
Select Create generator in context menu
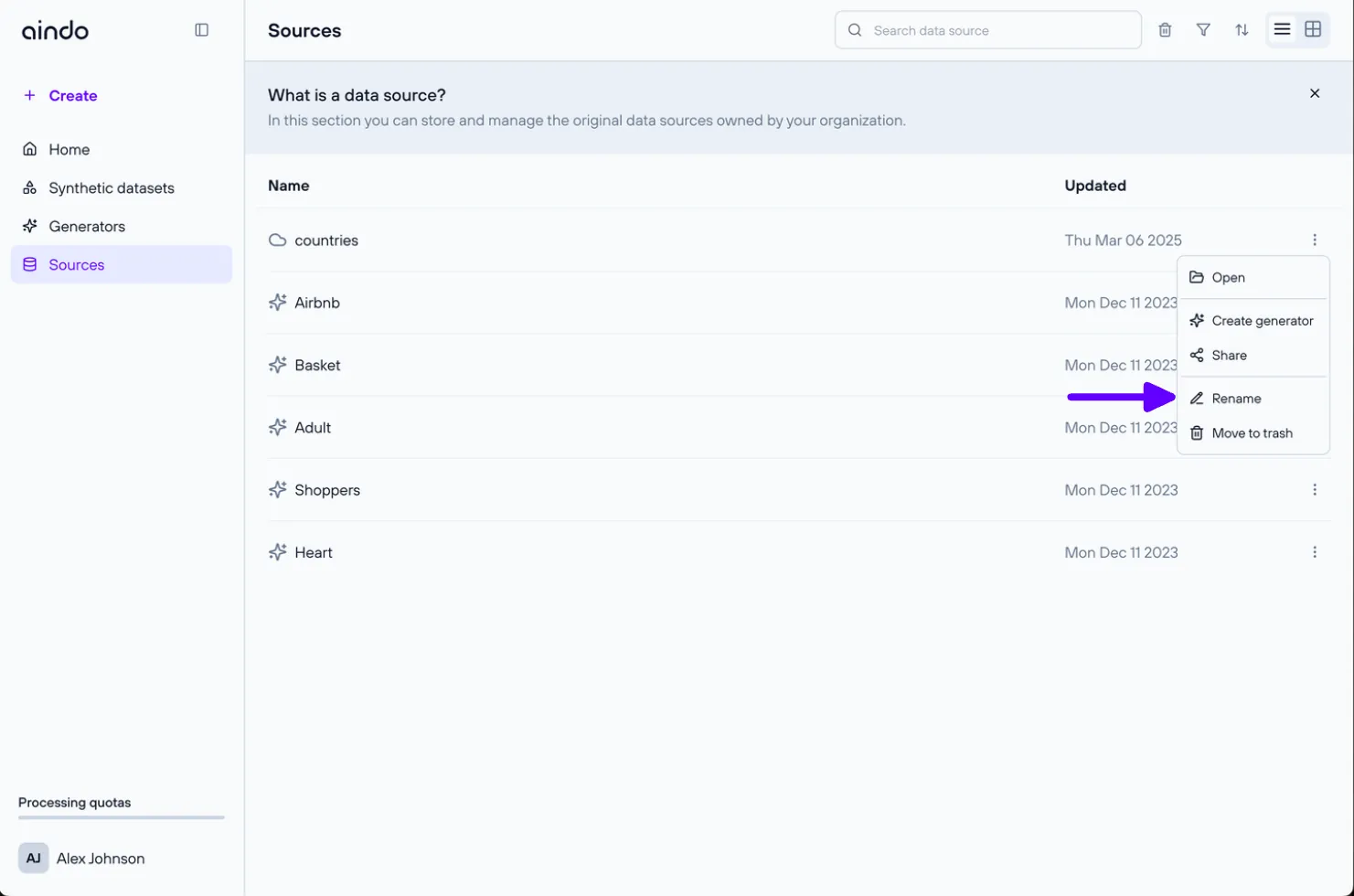pos(1262,321)
